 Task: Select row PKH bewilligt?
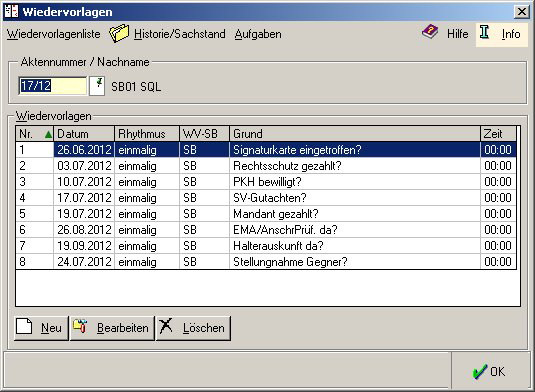(x=266, y=182)
